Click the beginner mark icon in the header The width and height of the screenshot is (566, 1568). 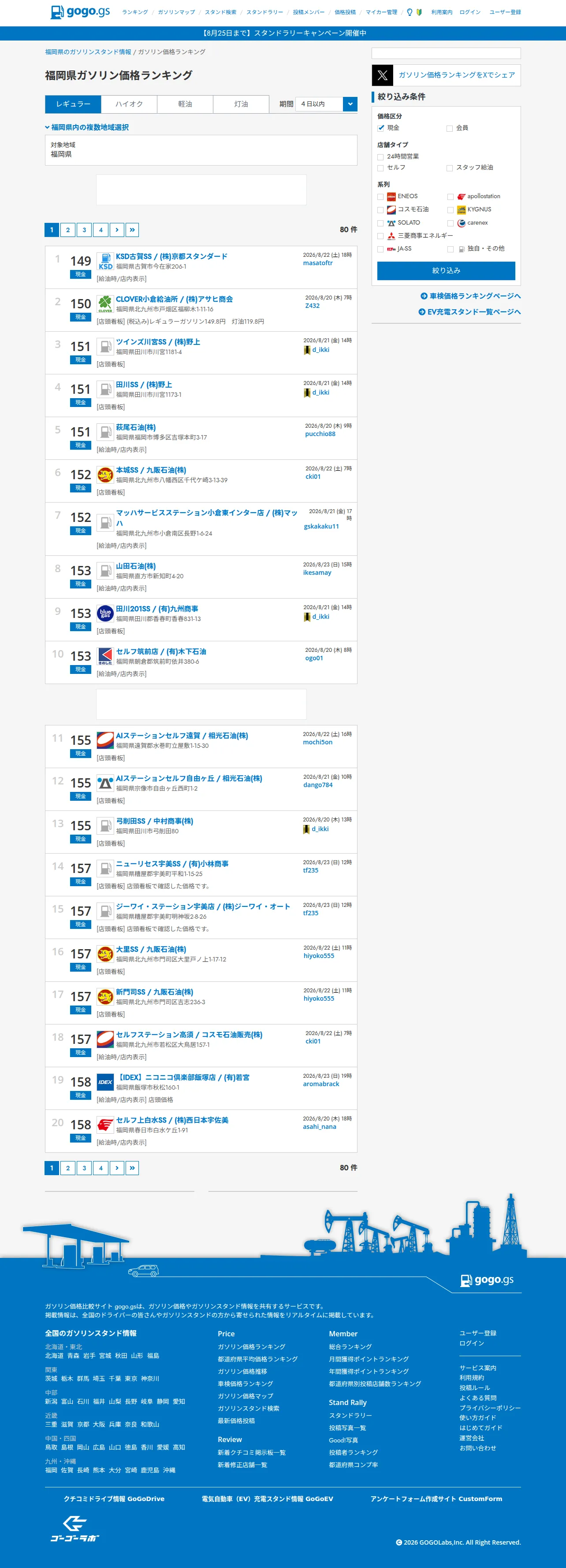[419, 12]
